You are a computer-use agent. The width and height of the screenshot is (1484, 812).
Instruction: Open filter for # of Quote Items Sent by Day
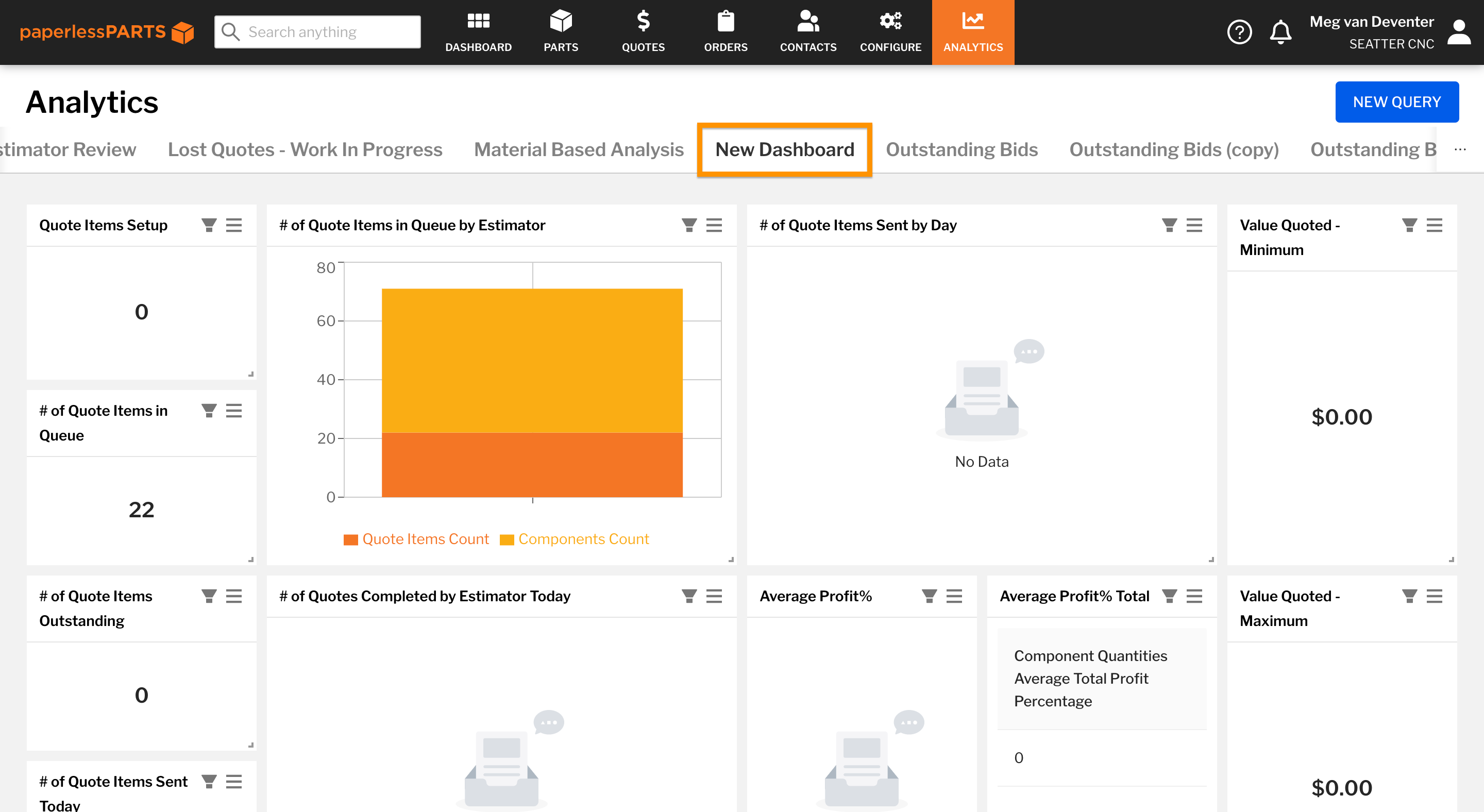[x=1169, y=225]
